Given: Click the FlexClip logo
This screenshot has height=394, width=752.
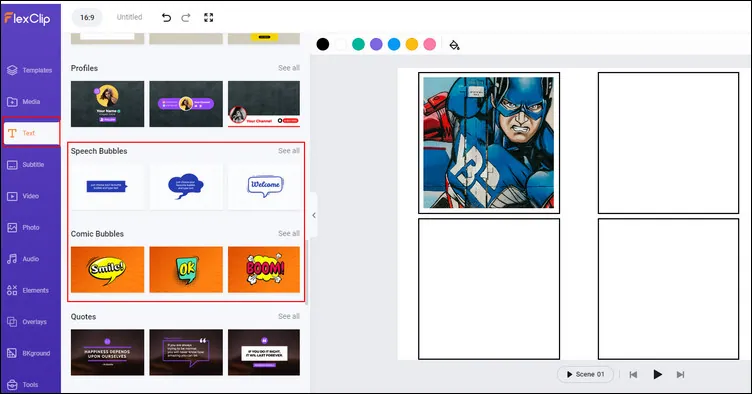Looking at the screenshot, I should point(27,19).
